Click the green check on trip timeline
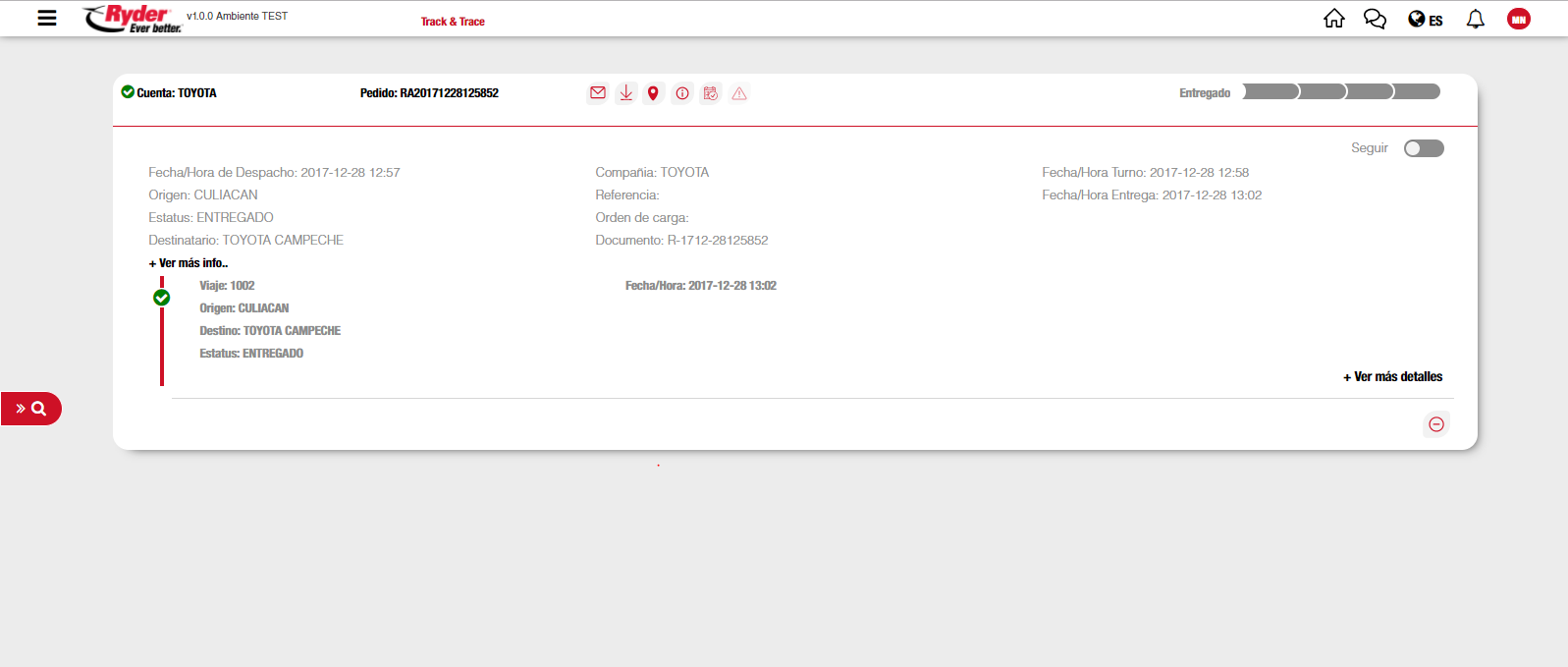The image size is (1568, 667). click(162, 298)
